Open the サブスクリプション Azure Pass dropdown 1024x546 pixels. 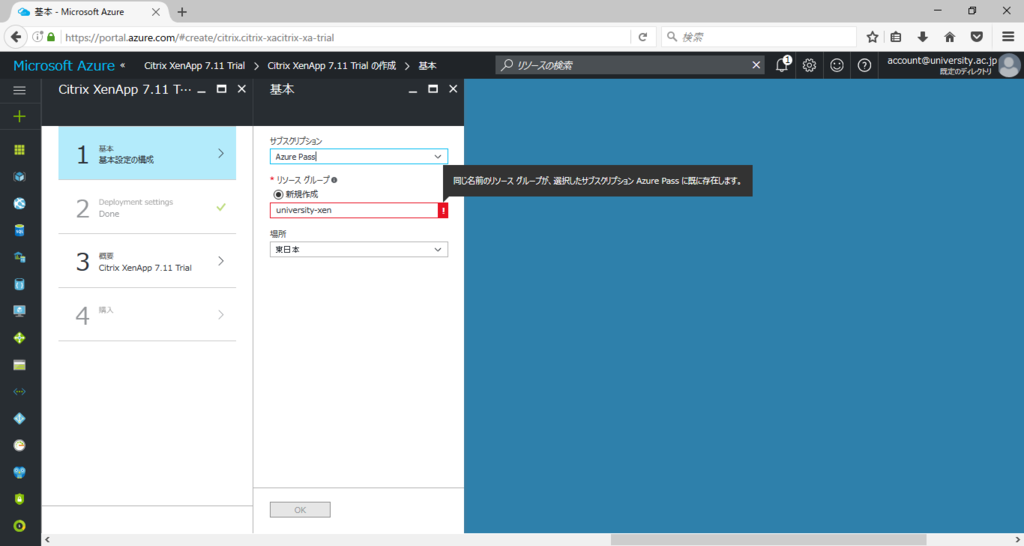(359, 157)
